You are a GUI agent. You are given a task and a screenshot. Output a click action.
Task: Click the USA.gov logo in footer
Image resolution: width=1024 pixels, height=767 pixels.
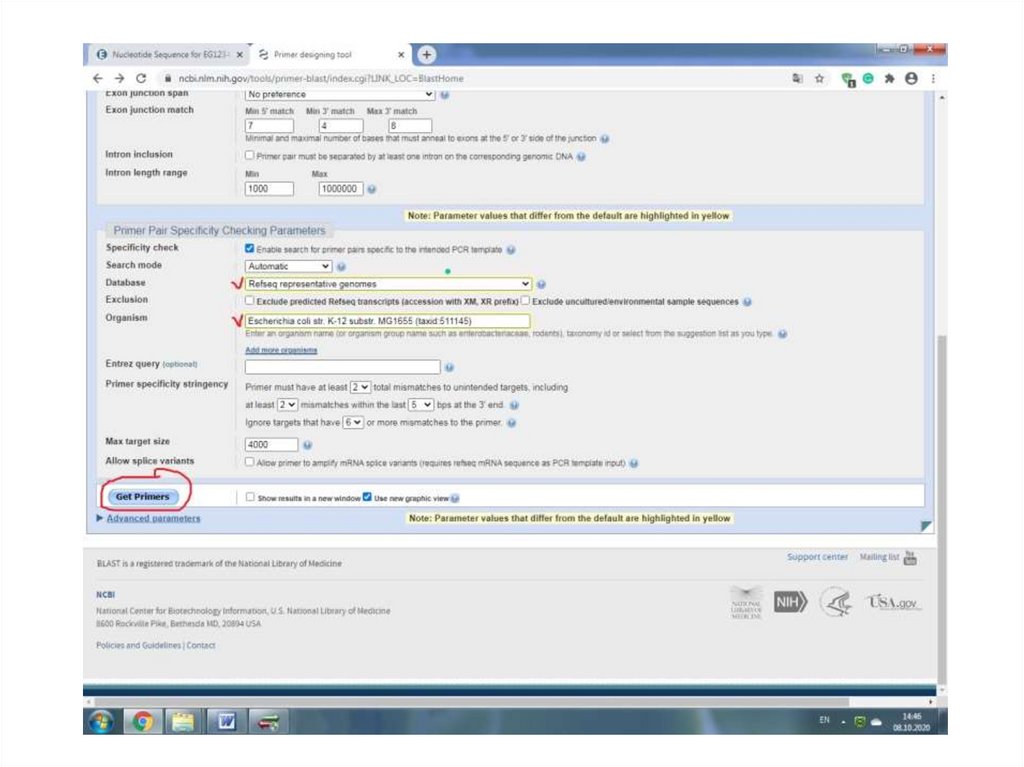(x=893, y=602)
